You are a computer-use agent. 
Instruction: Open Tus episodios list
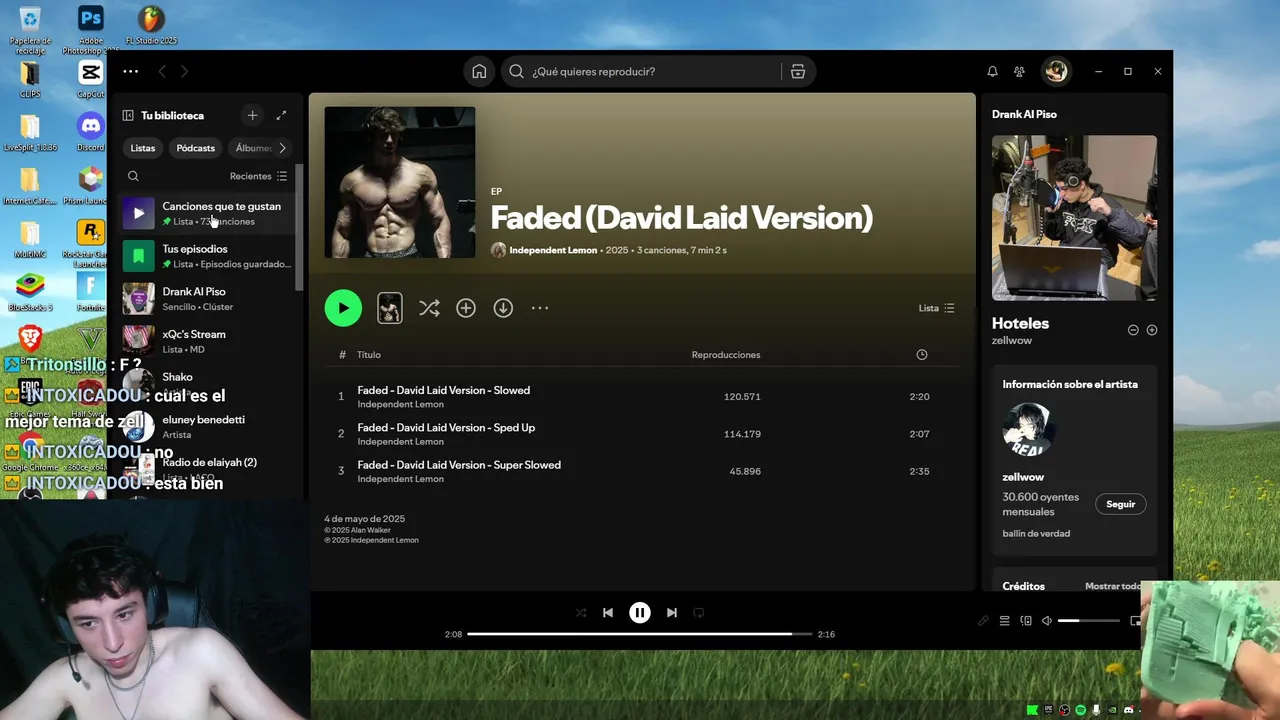(x=208, y=256)
